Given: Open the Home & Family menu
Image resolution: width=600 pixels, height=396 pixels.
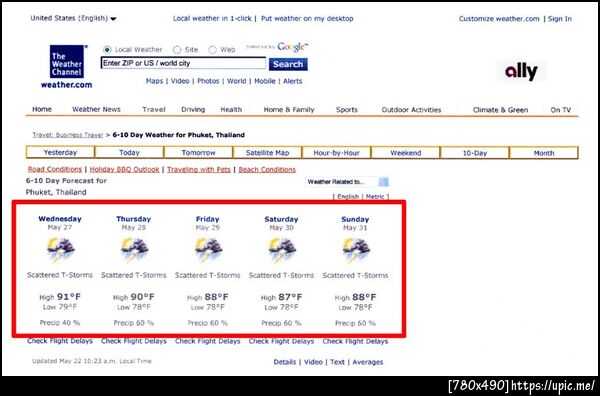Looking at the screenshot, I should click(x=289, y=110).
